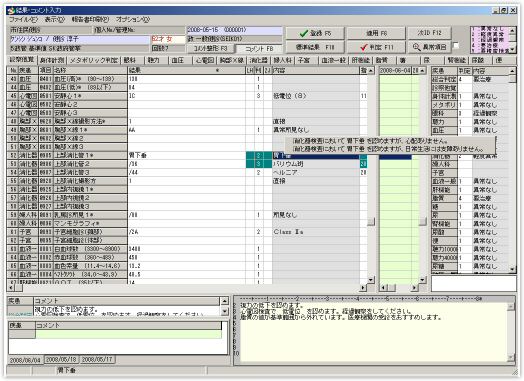Click the red checkmark 判定 F11 button
524x381 pixels.
[x=376, y=47]
